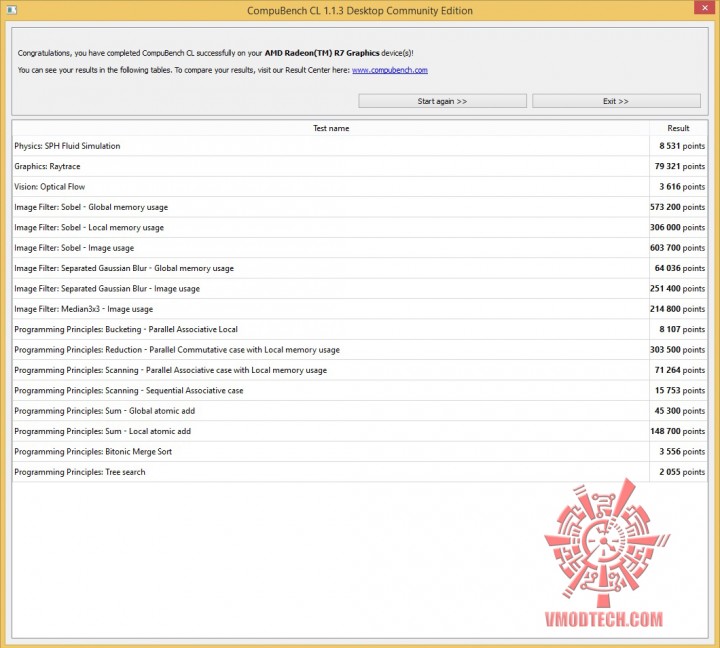Click the AMD Radeon(TM) R7 Graphics device name
Image resolution: width=720 pixels, height=648 pixels.
[x=322, y=53]
